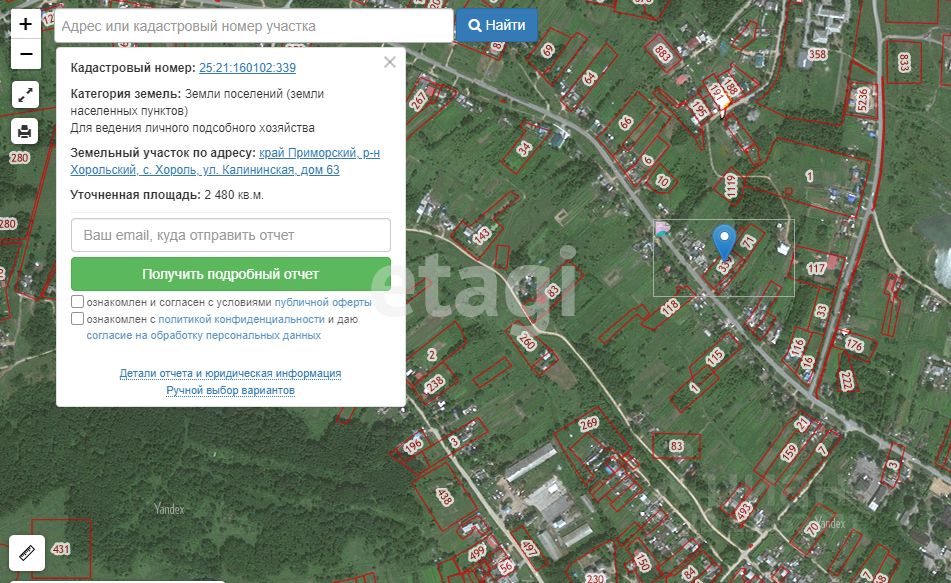951x583 pixels.
Task: Select parcel labeled 34 on map
Action: pos(524,148)
